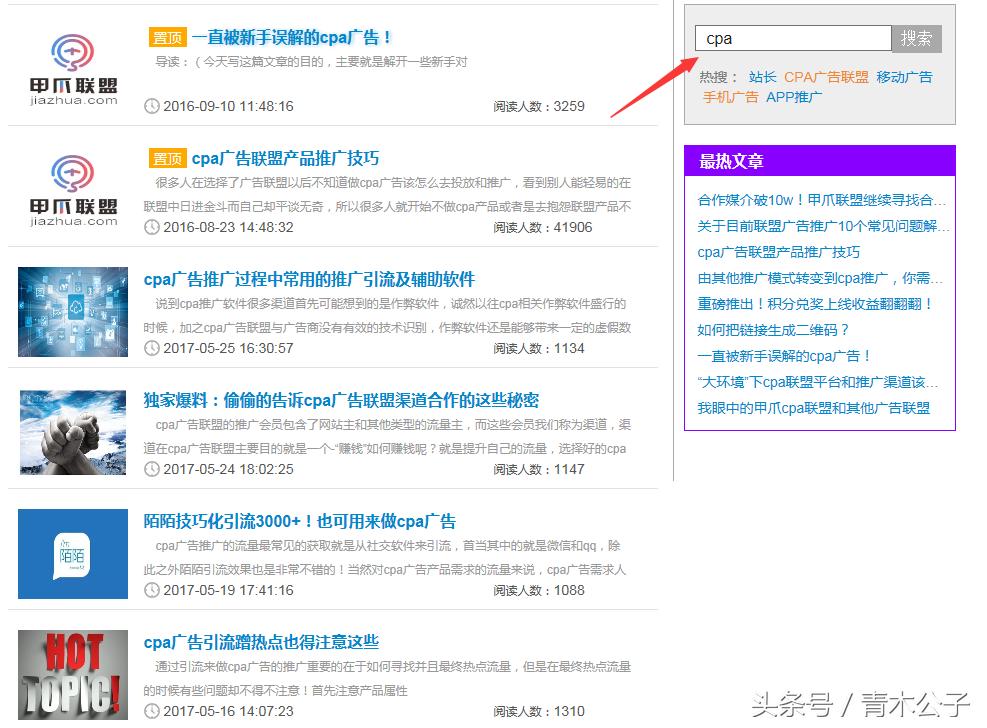Click the 置顶 badge on the first article
Screen dimensions: 987x728
pos(168,37)
